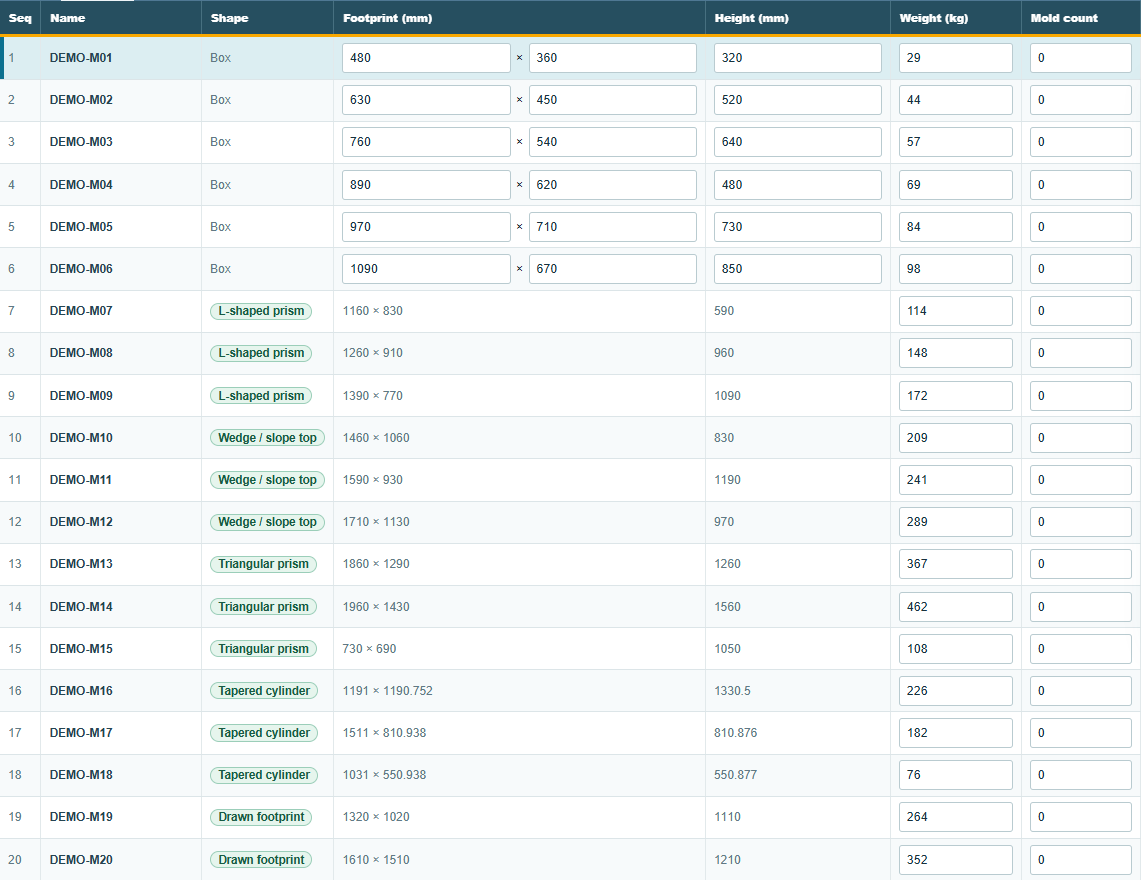
Task: Edit footprint length 480 for DEMO-M01
Action: 426,58
